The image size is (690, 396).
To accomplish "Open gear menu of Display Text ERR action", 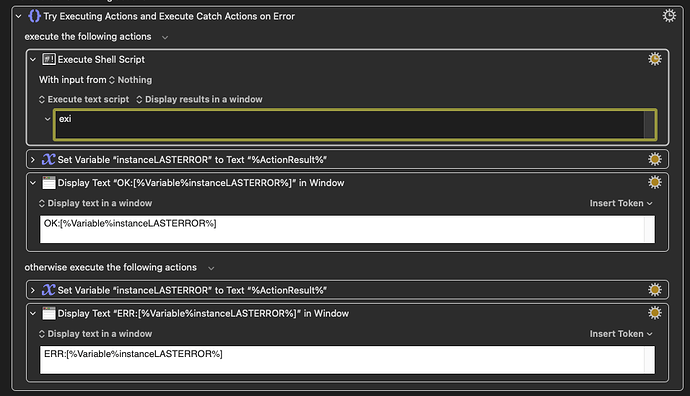I will coord(655,313).
